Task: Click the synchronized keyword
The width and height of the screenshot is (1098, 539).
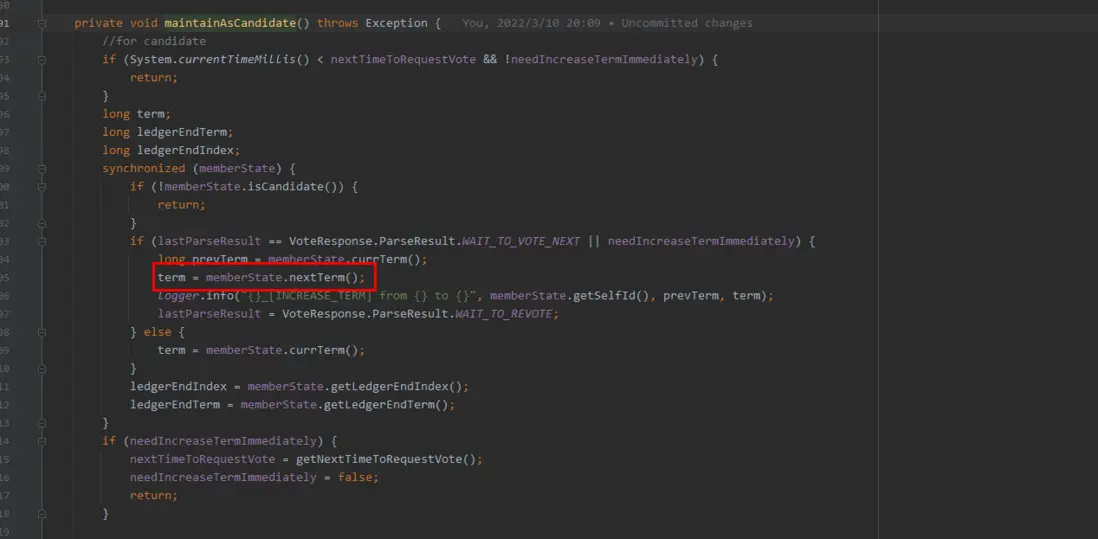Action: pos(144,169)
